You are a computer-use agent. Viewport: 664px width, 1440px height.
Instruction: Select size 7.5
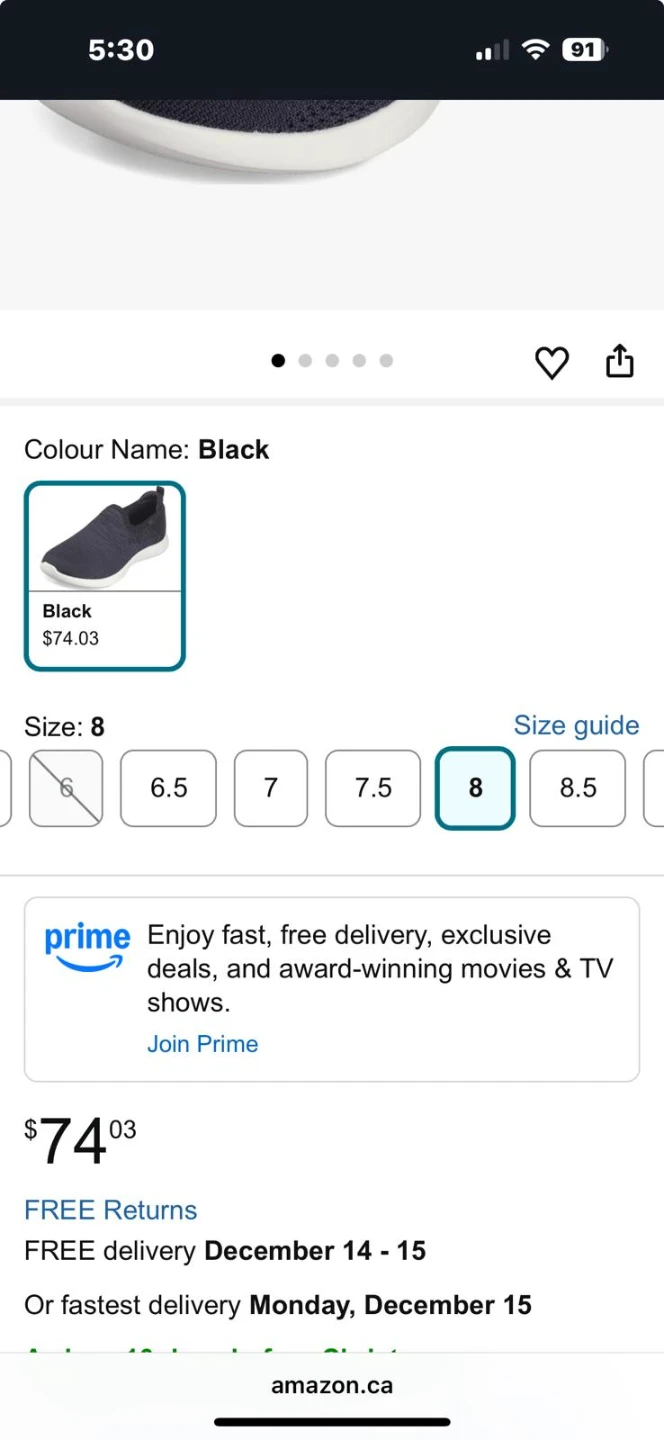pyautogui.click(x=373, y=788)
